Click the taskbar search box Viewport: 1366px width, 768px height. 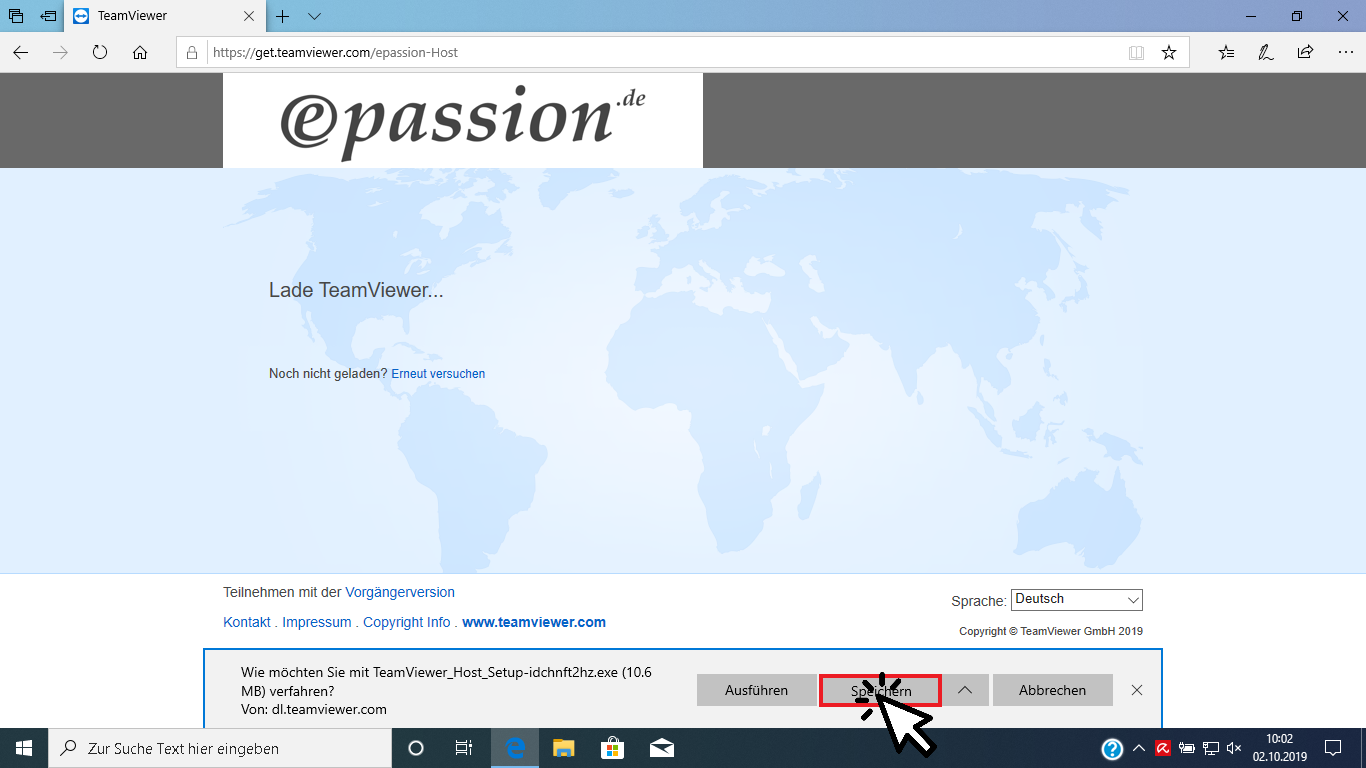pos(220,748)
